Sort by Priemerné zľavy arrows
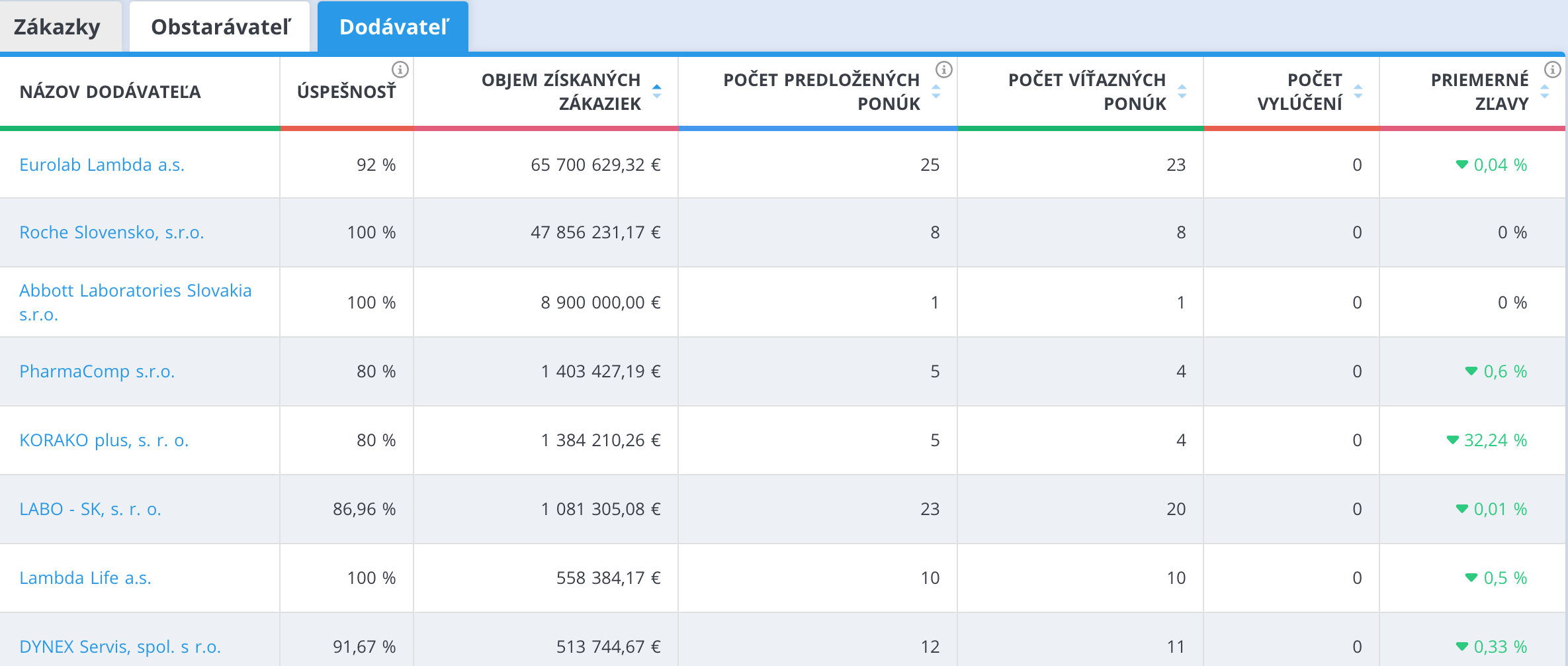1568x666 pixels. click(x=1545, y=91)
